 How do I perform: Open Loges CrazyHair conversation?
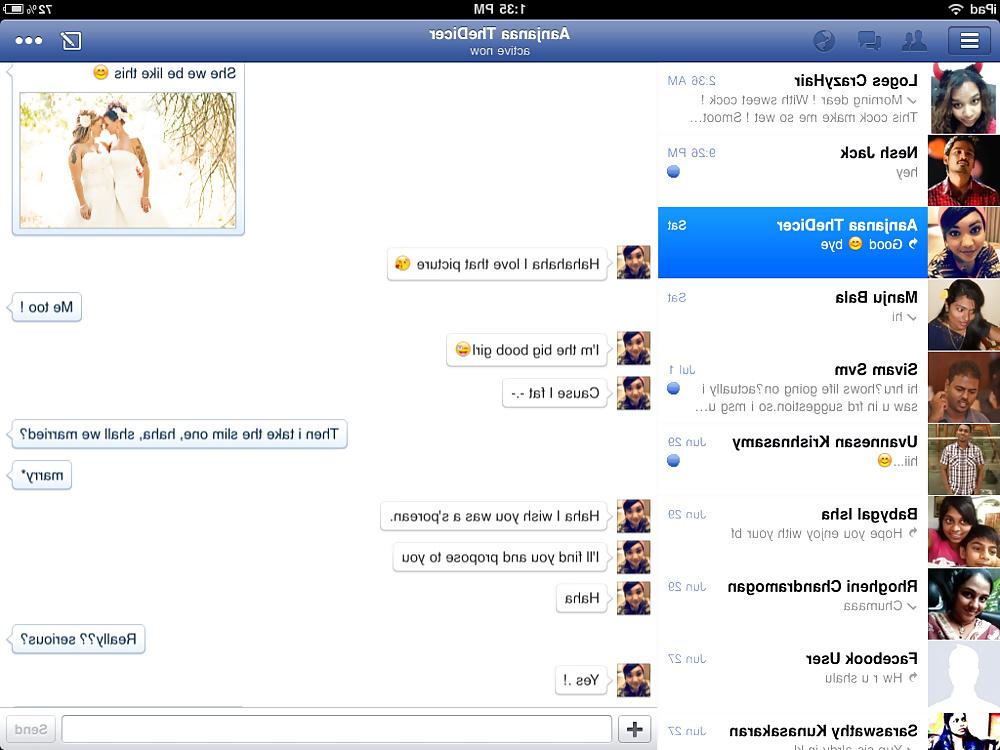828,98
